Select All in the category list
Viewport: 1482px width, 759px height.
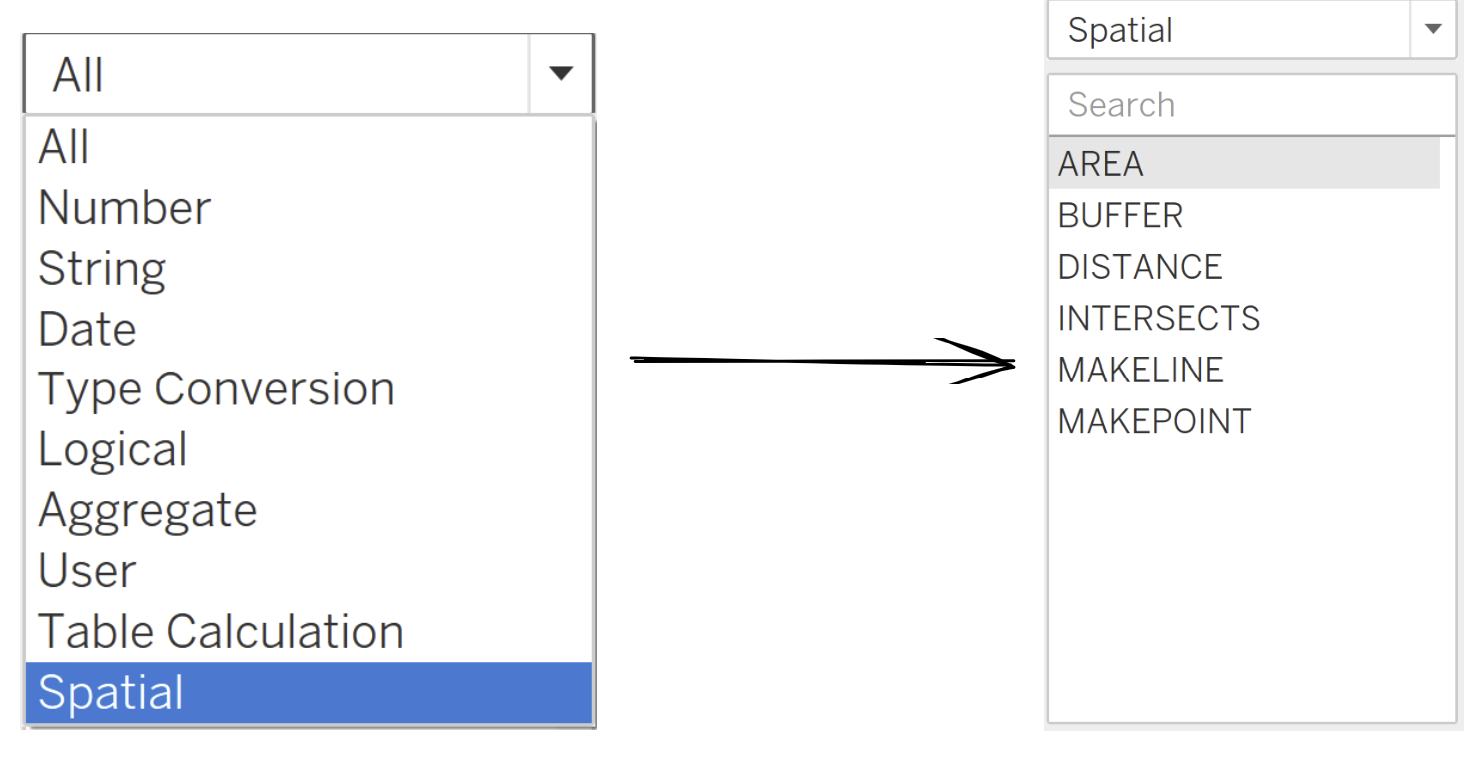tap(64, 147)
